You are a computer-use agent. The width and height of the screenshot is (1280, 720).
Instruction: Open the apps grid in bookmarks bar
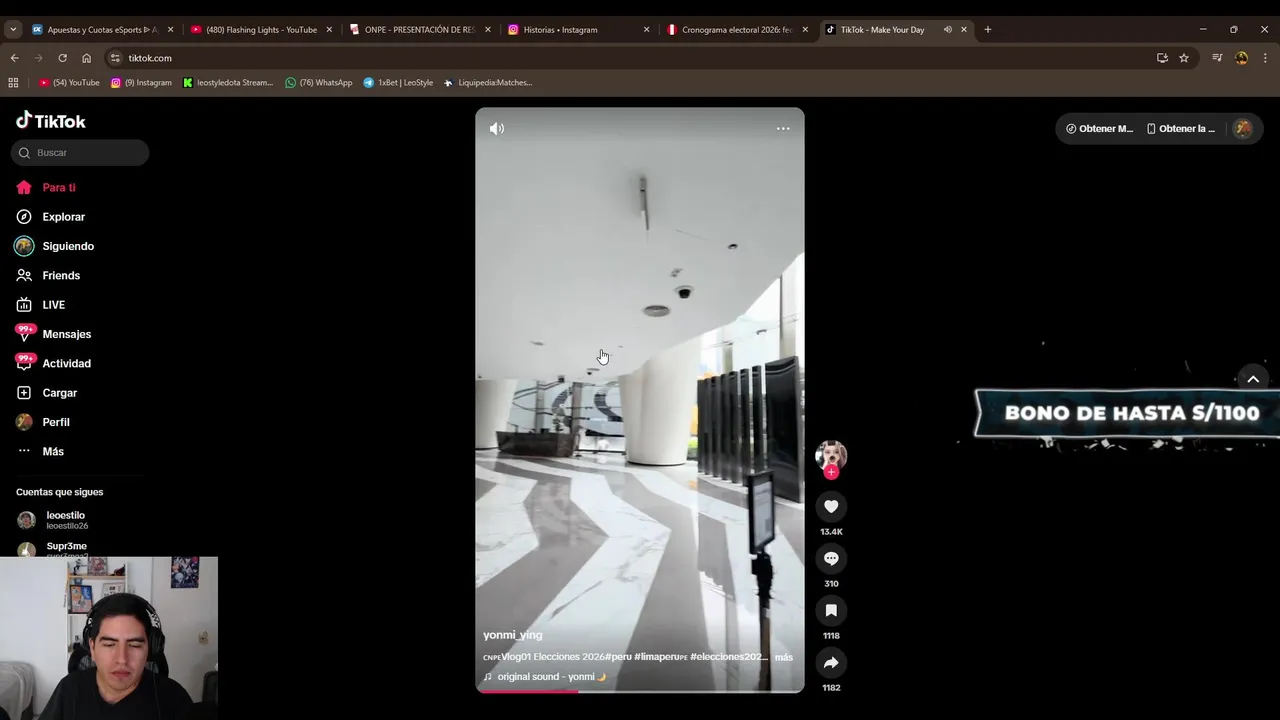pos(13,83)
